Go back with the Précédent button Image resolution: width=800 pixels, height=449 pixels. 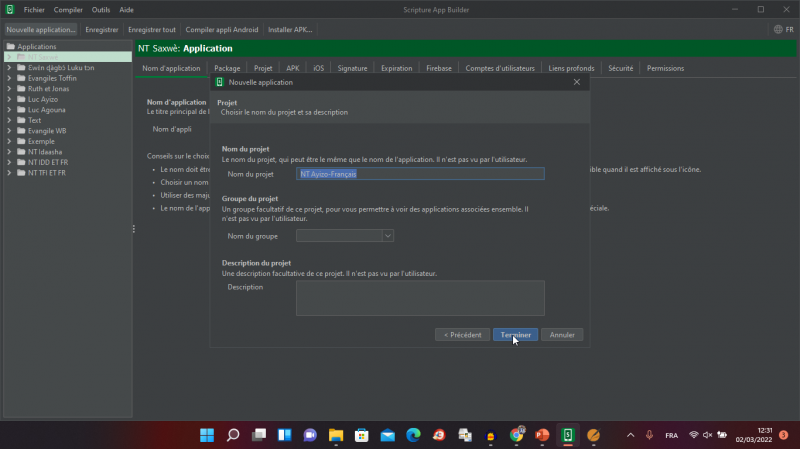pyautogui.click(x=462, y=335)
